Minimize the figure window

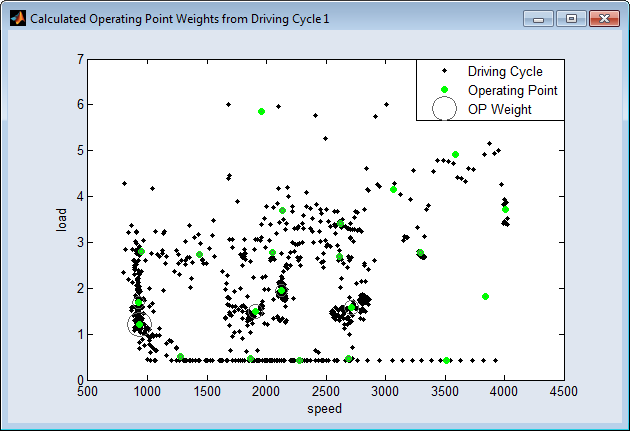click(541, 19)
